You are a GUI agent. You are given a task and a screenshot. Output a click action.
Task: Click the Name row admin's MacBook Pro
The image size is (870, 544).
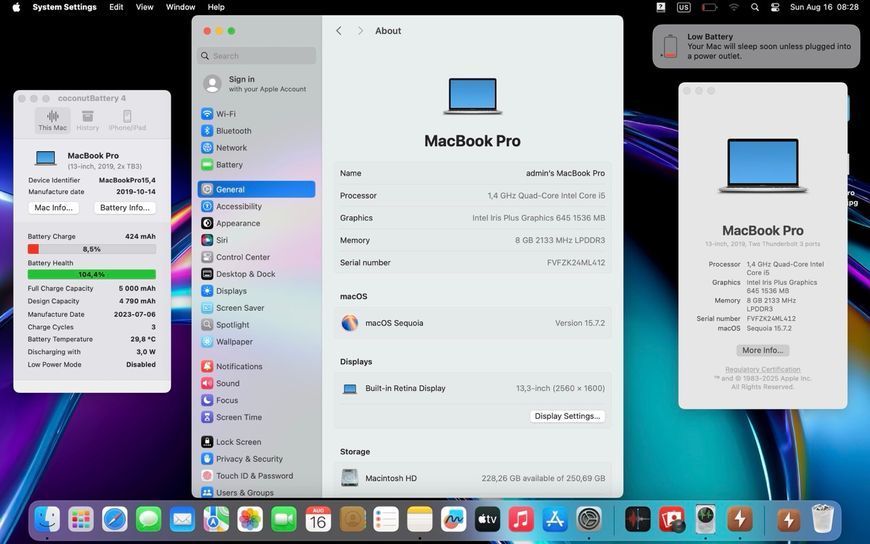pos(473,173)
